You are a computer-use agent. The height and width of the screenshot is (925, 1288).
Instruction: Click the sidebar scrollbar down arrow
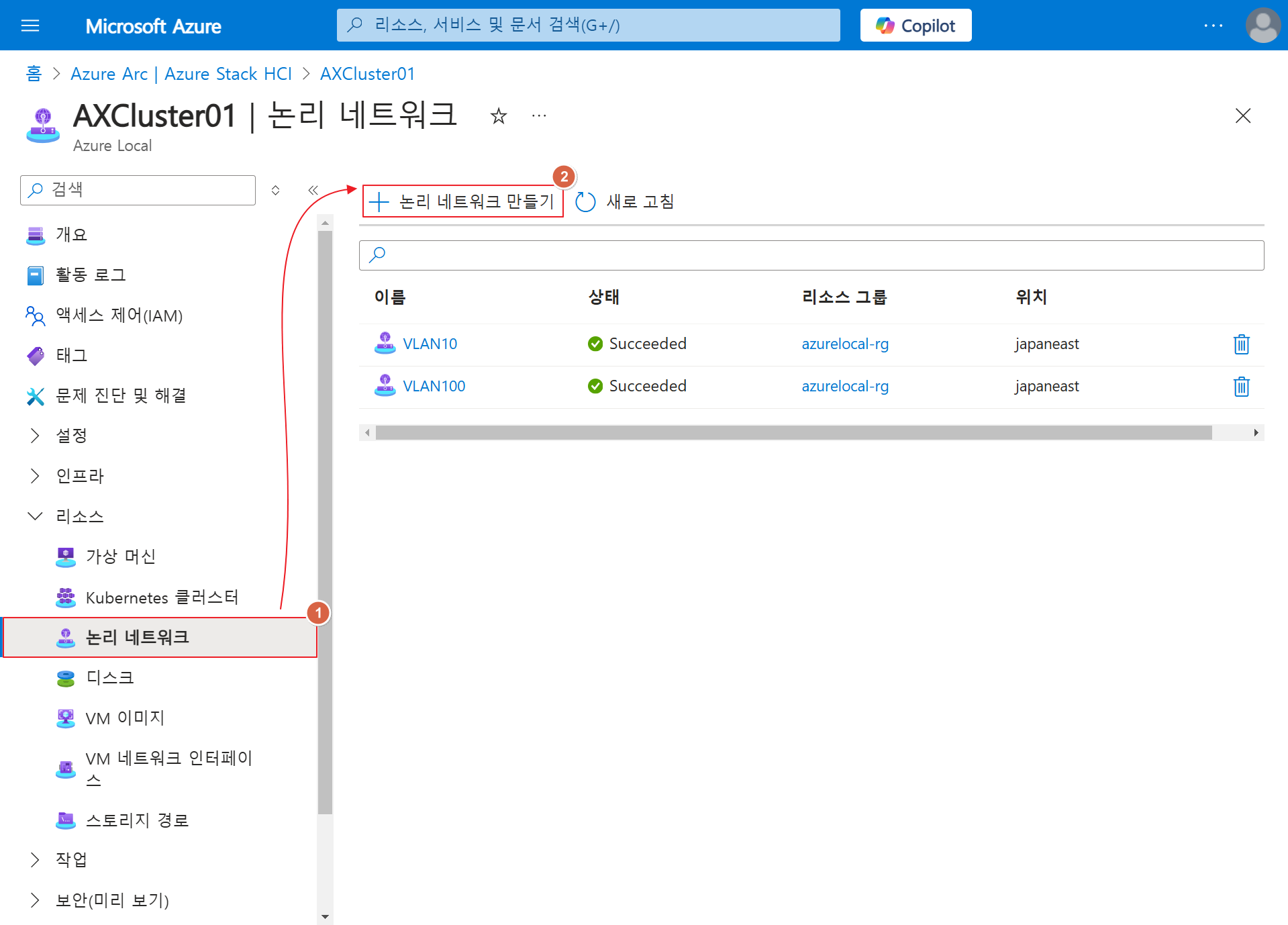325,916
